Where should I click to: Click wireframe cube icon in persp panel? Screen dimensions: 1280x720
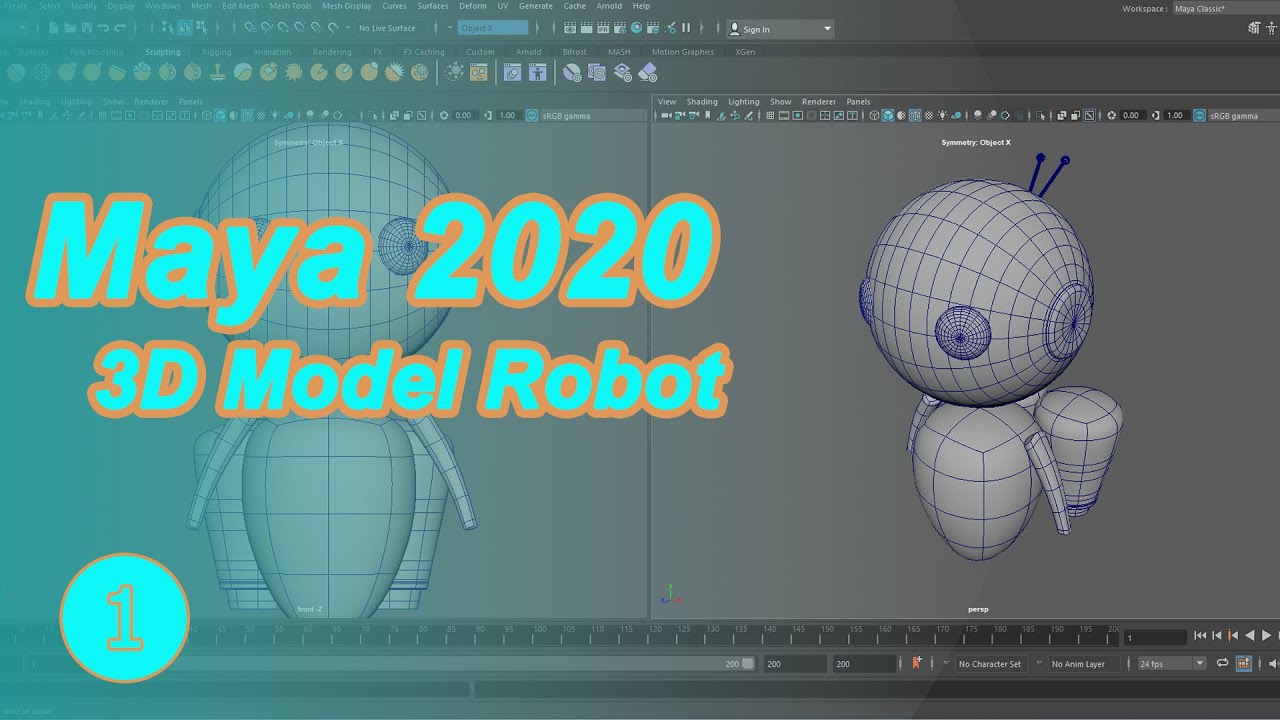[874, 115]
